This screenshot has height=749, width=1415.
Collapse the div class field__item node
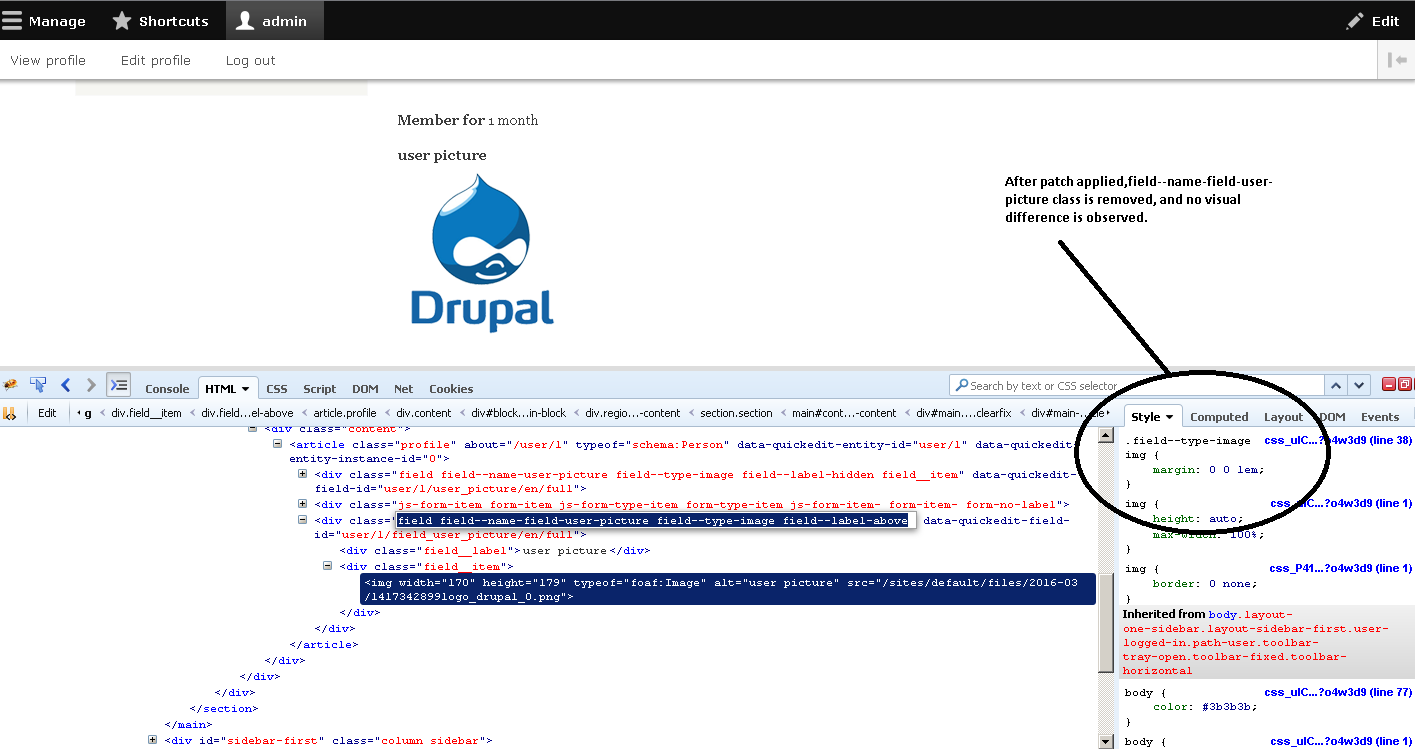click(x=328, y=566)
